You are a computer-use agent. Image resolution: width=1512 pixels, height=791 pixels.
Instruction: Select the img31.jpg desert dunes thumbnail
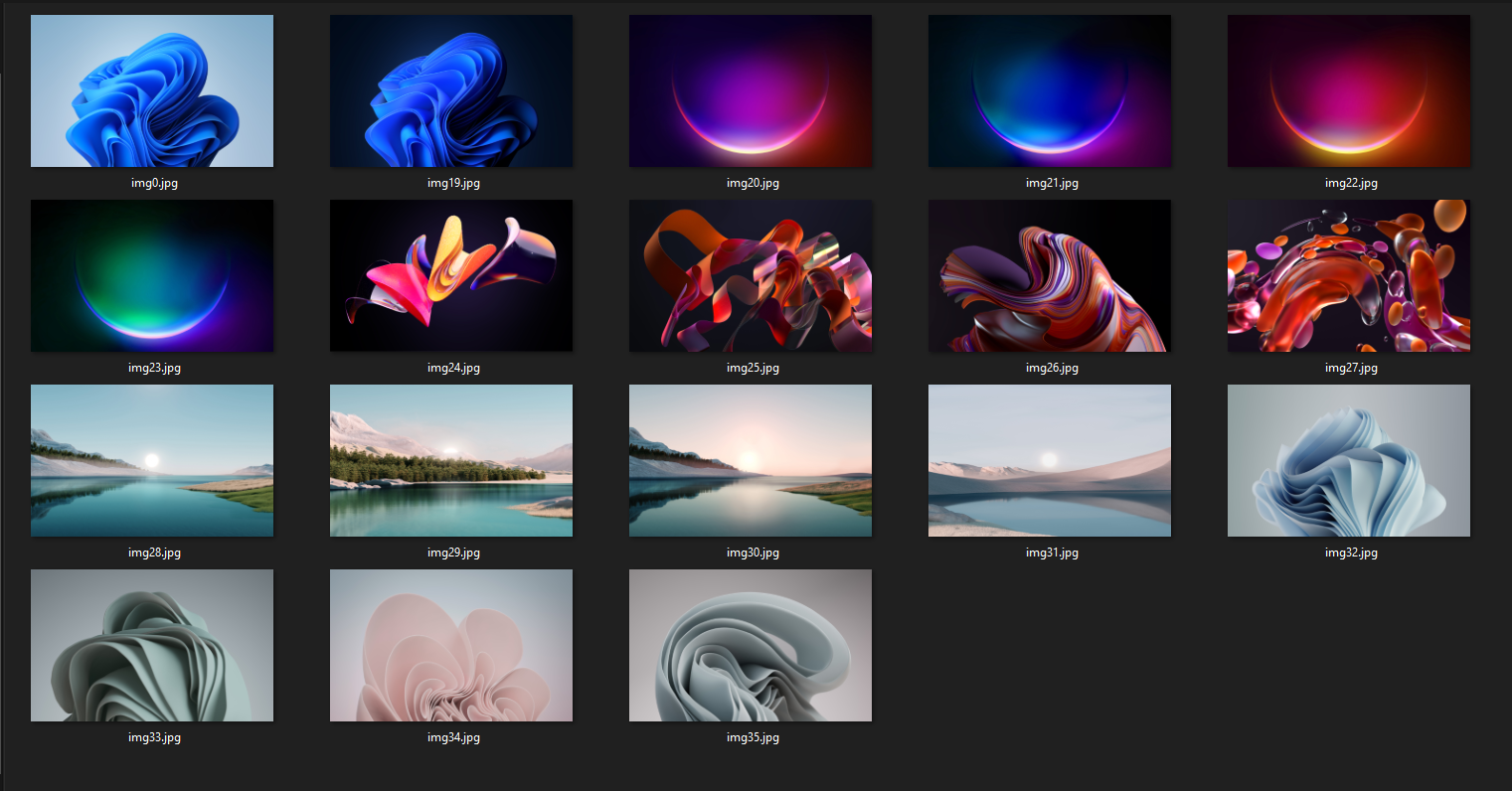[x=1050, y=460]
